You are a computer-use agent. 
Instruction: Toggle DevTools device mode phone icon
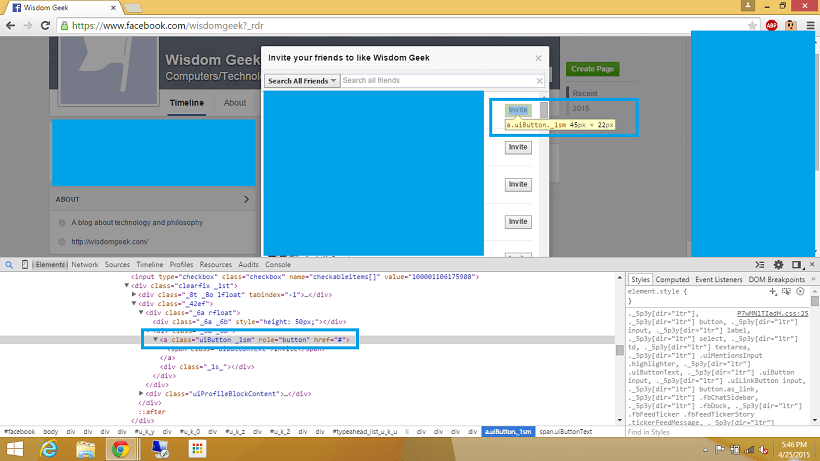[25, 265]
